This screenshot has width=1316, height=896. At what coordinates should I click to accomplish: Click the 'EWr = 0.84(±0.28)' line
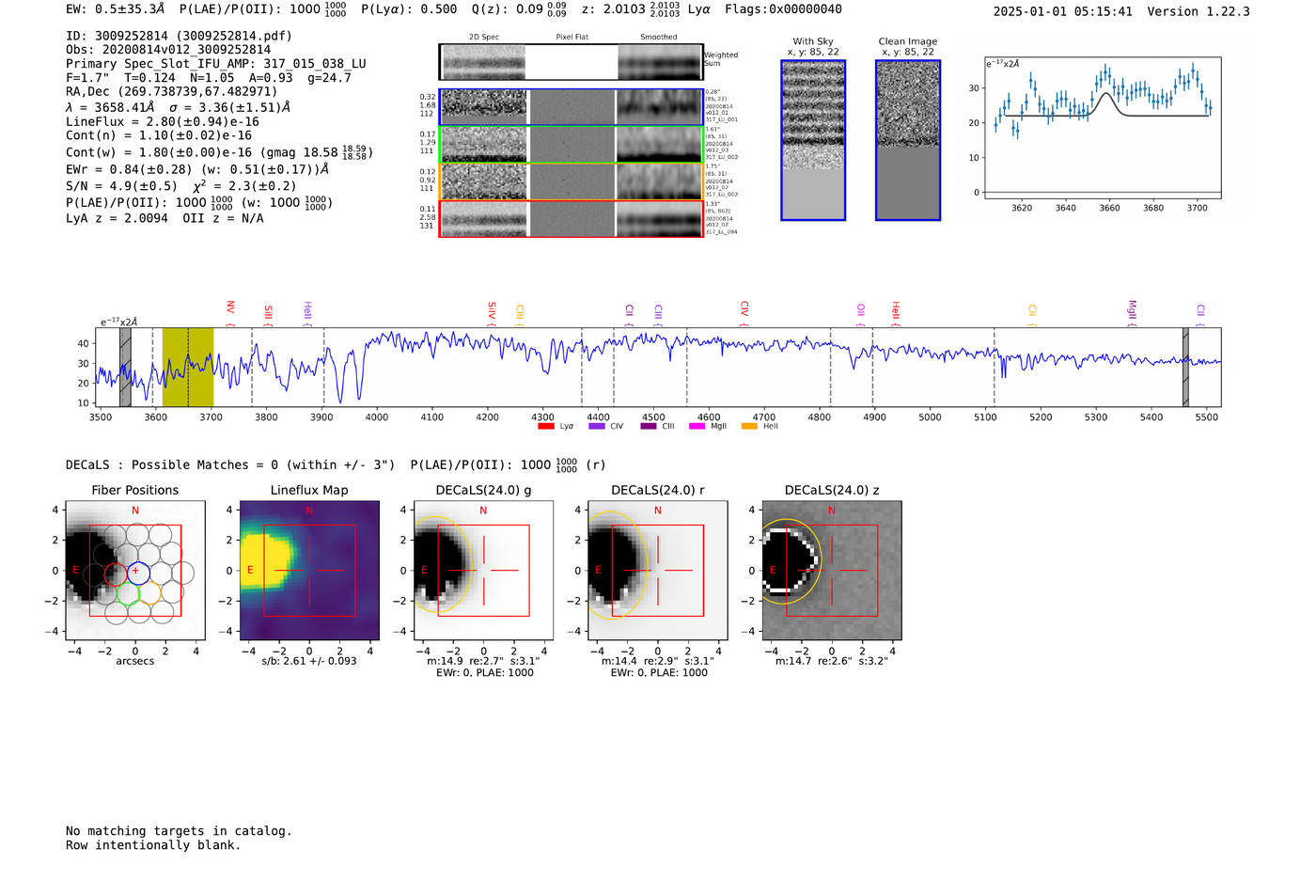(x=197, y=169)
